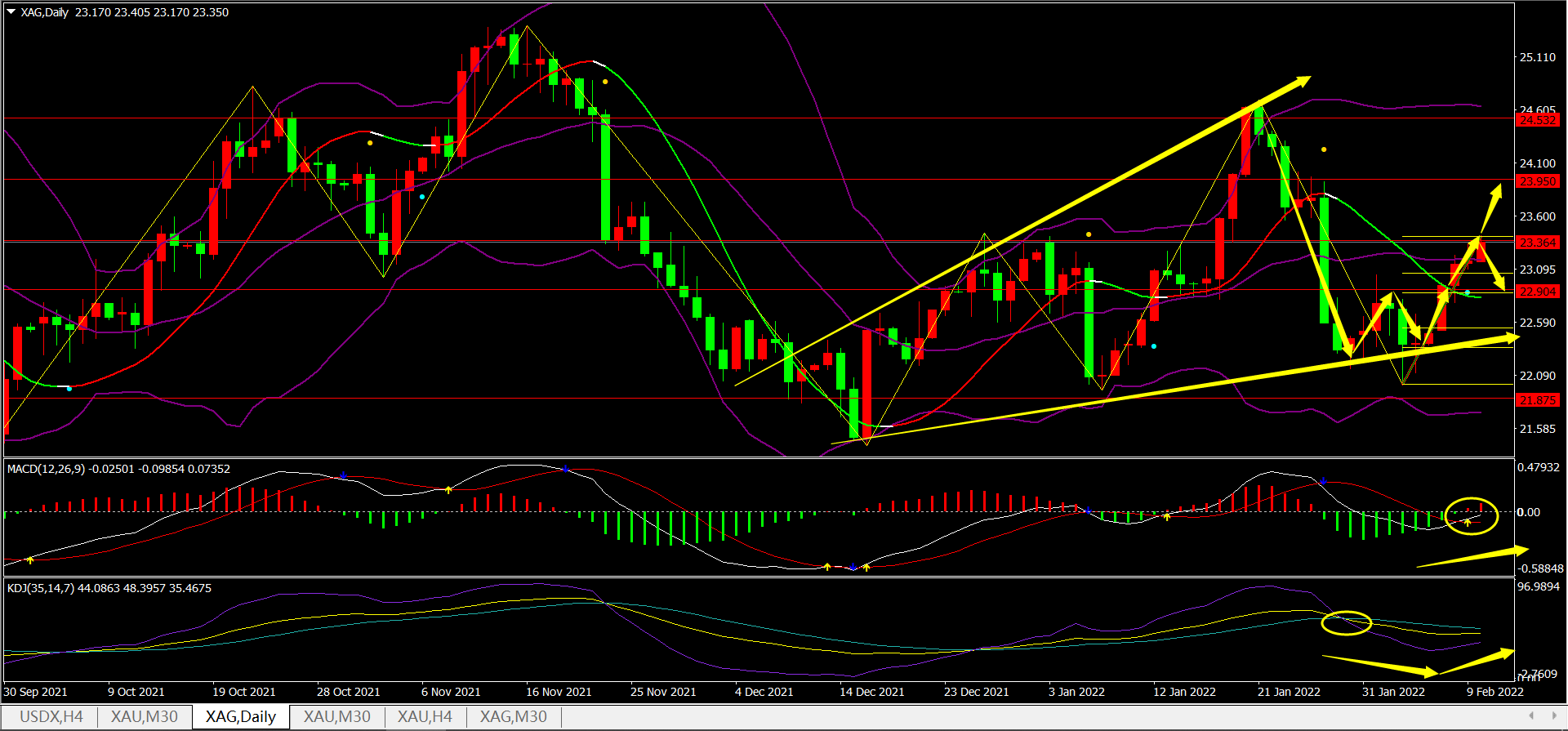Open the XAU,M30 tab left of XAG,Daily
Screen dimensions: 1568x731
pos(145,717)
